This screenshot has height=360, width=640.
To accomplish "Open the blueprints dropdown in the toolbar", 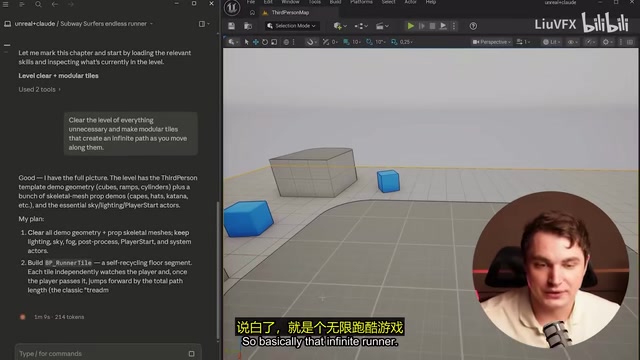I will pos(360,26).
